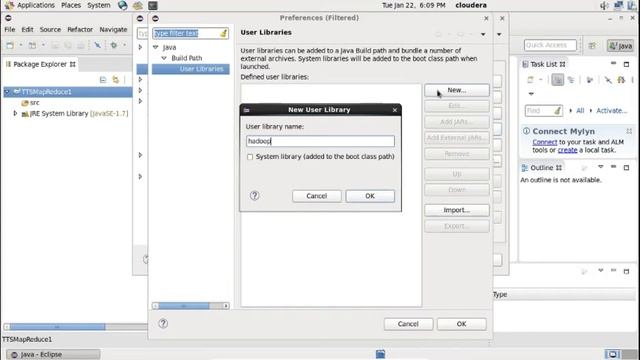Click the help icon at bottom of Preferences
This screenshot has height=360, width=640.
pos(163,324)
